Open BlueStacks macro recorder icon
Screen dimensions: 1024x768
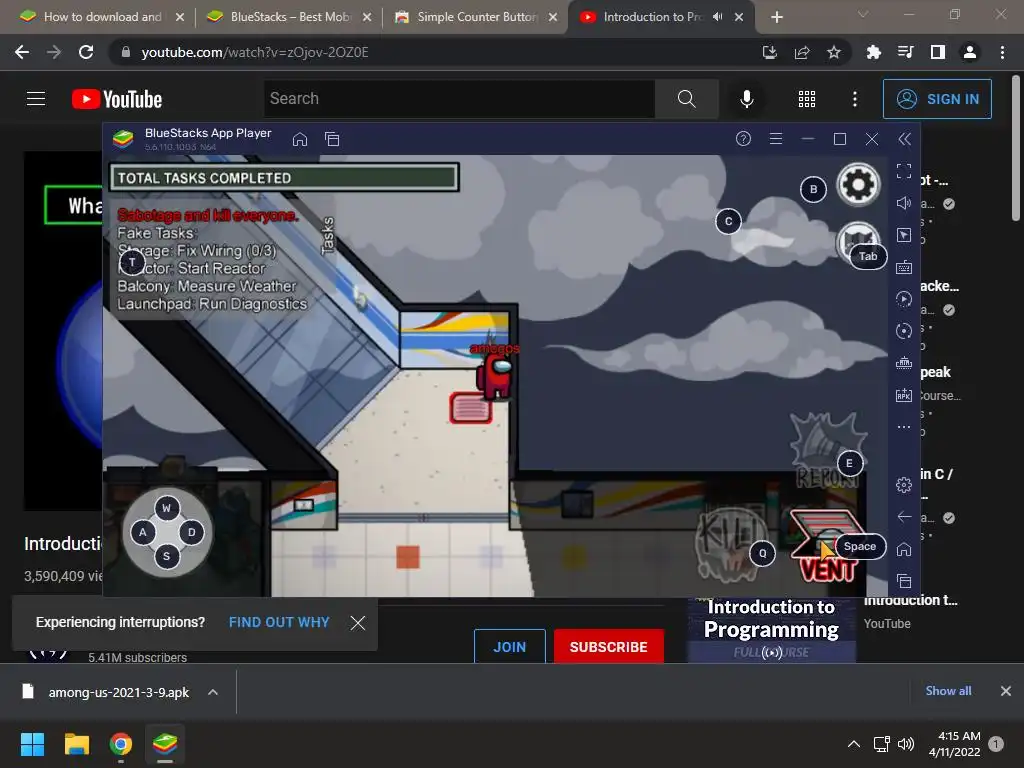[904, 299]
